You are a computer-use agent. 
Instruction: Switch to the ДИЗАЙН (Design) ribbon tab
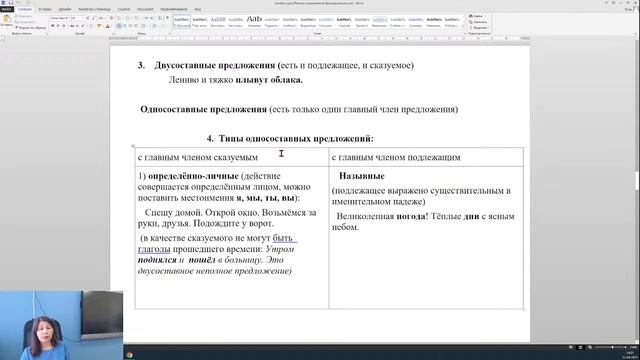pos(64,9)
